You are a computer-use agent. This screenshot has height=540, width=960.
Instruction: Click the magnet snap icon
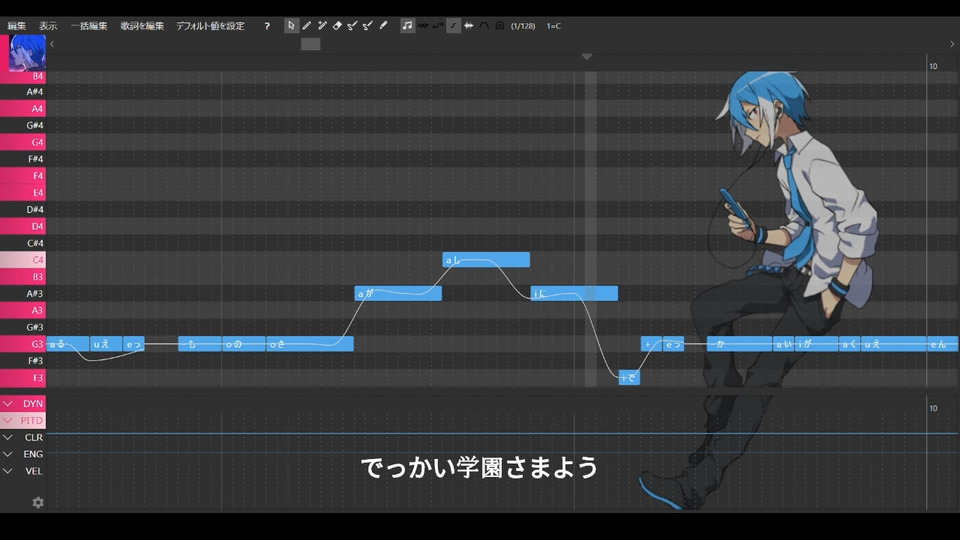(x=500, y=26)
